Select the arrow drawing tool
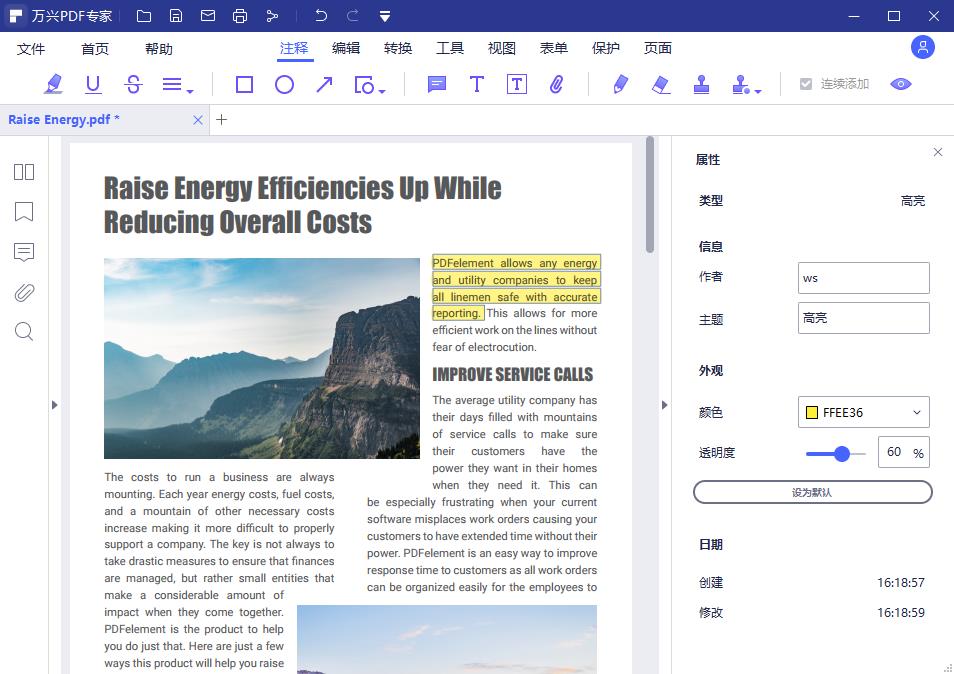 coord(324,85)
